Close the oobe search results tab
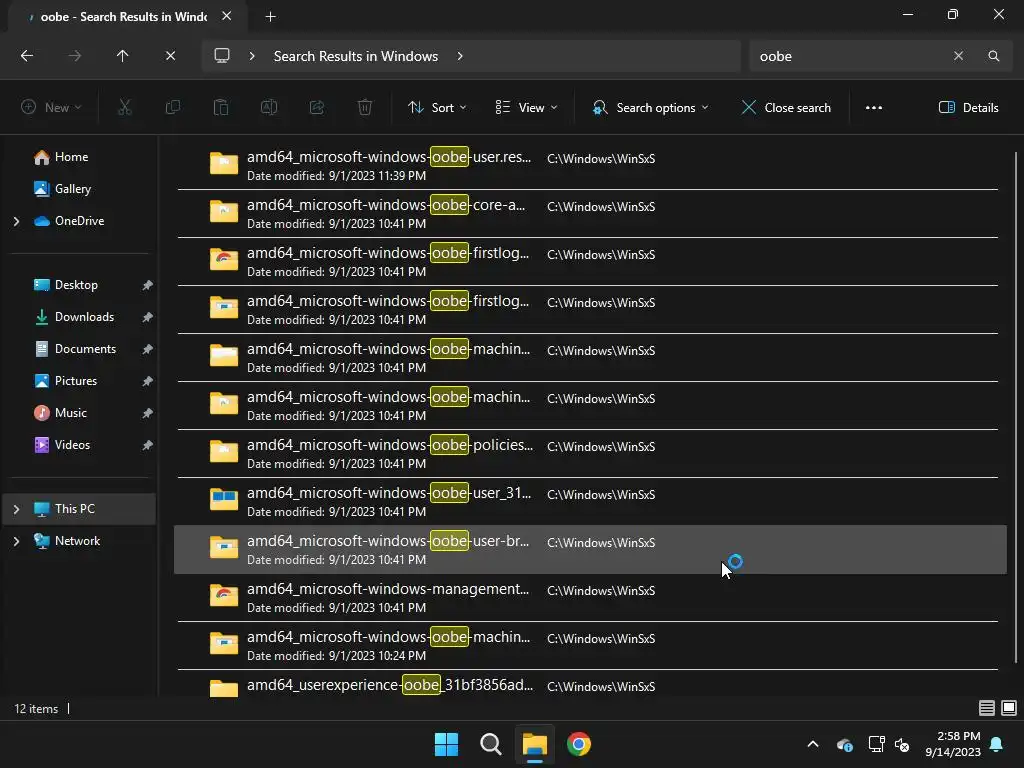 [227, 16]
